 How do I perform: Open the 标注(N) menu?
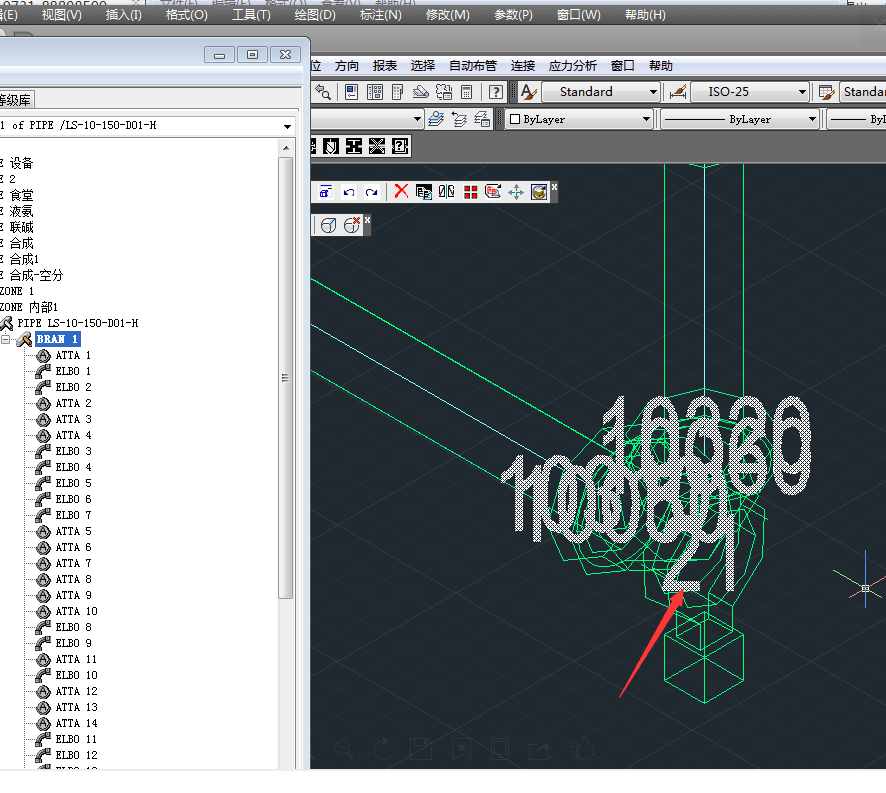tap(381, 15)
